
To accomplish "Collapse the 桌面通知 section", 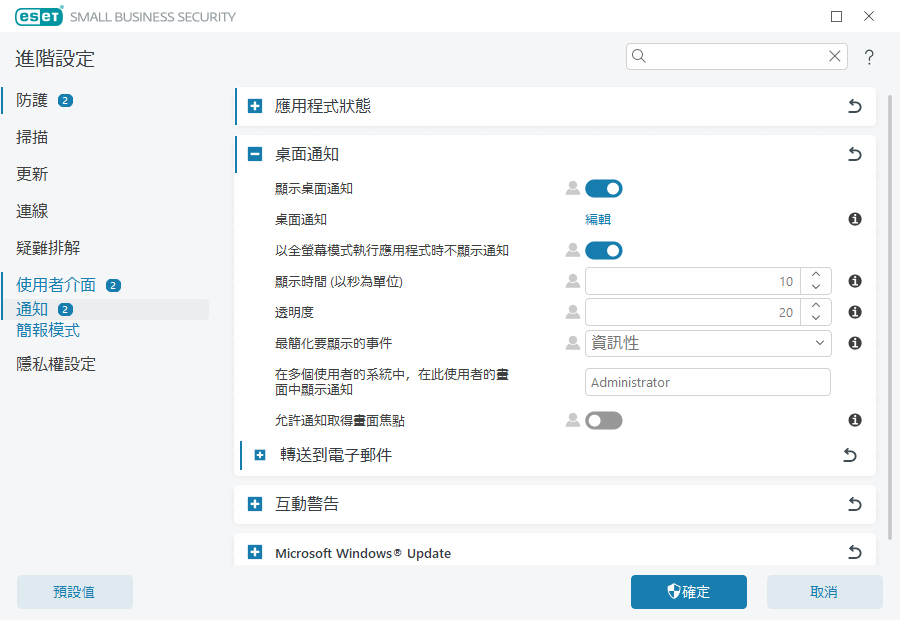I will 255,155.
